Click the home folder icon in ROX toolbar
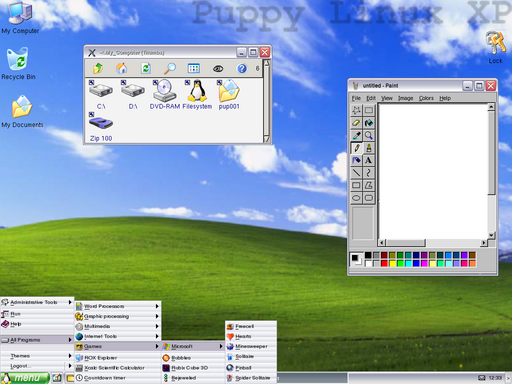The height and width of the screenshot is (384, 512). 121,68
